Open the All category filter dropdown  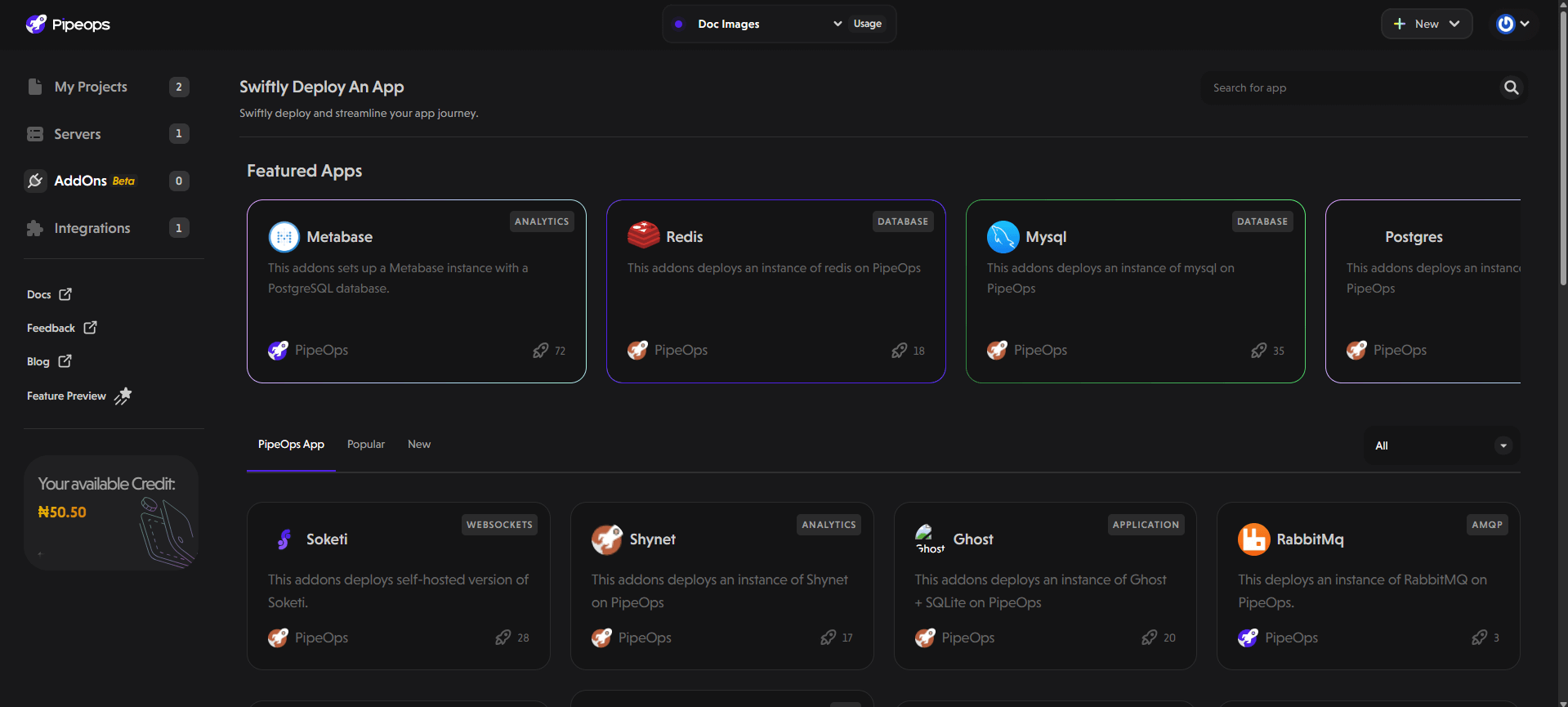point(1442,445)
